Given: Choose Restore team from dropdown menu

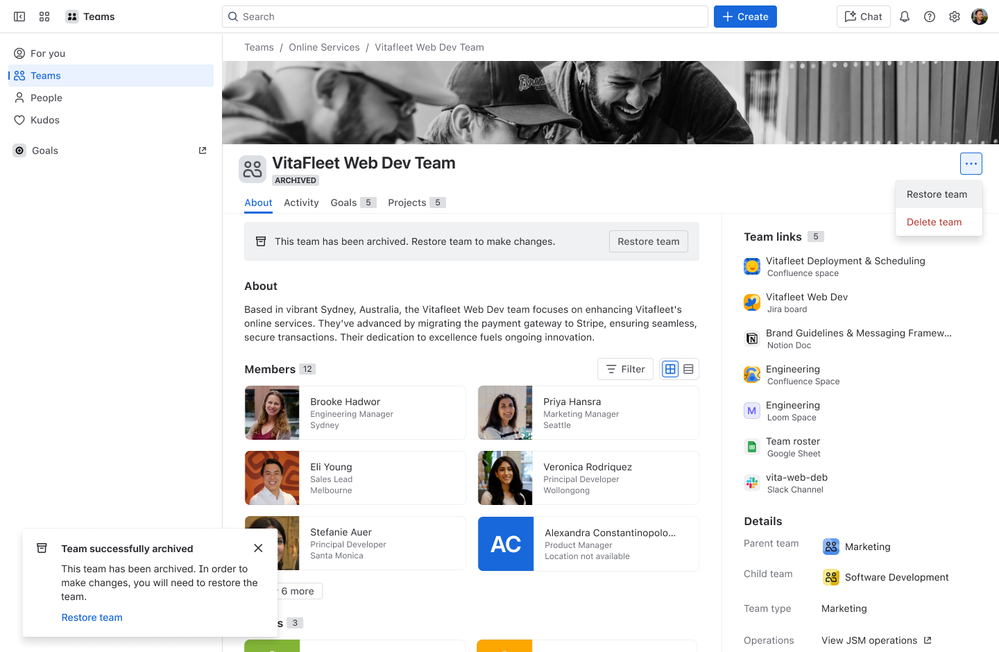Looking at the screenshot, I should (x=938, y=194).
